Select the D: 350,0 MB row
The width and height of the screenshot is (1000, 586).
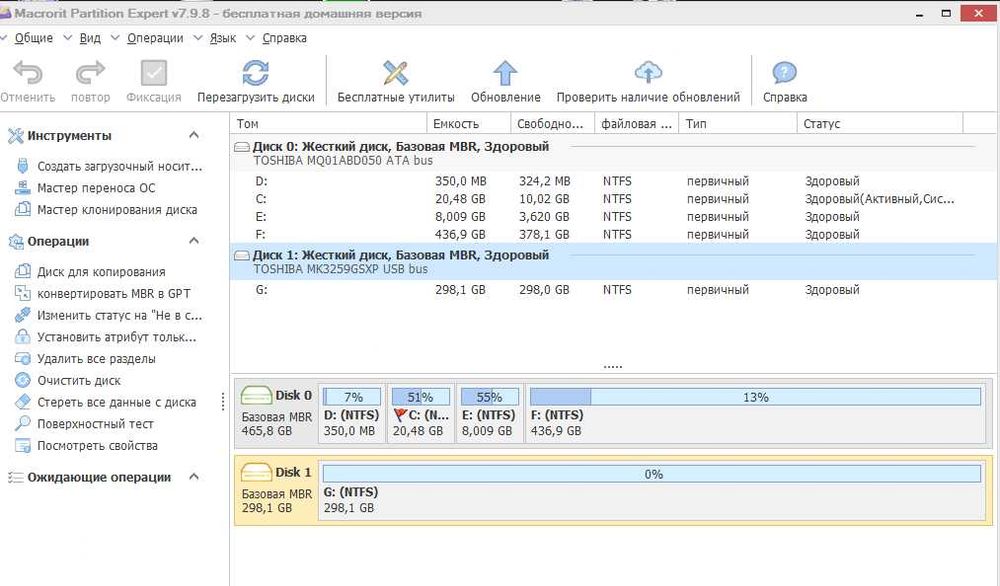pyautogui.click(x=614, y=181)
